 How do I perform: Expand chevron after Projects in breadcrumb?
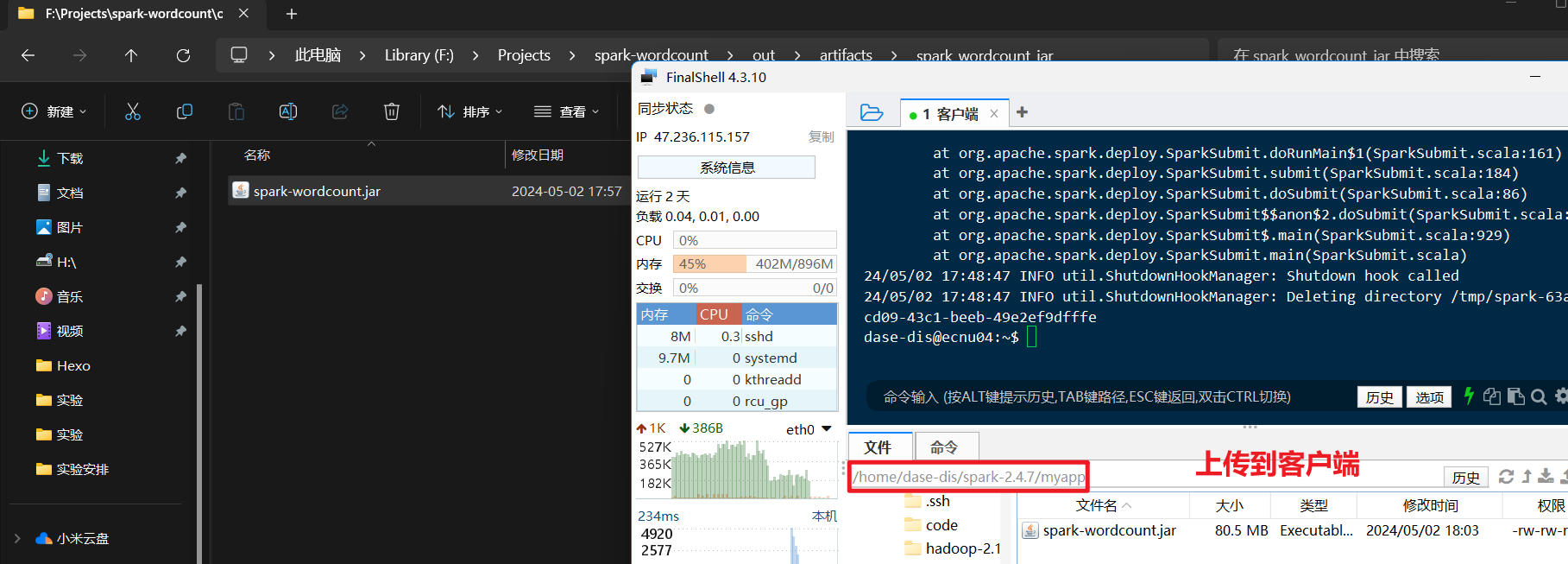pos(572,55)
